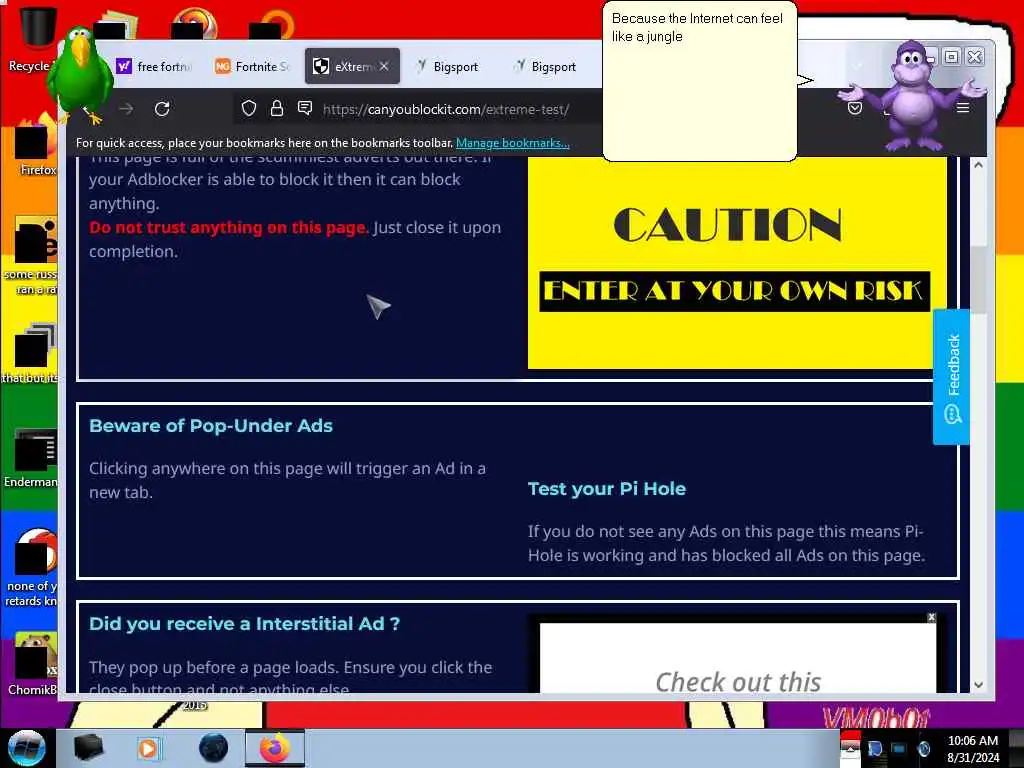Click the CAUTION enter at your own risk banner
The height and width of the screenshot is (768, 1024).
click(x=737, y=263)
